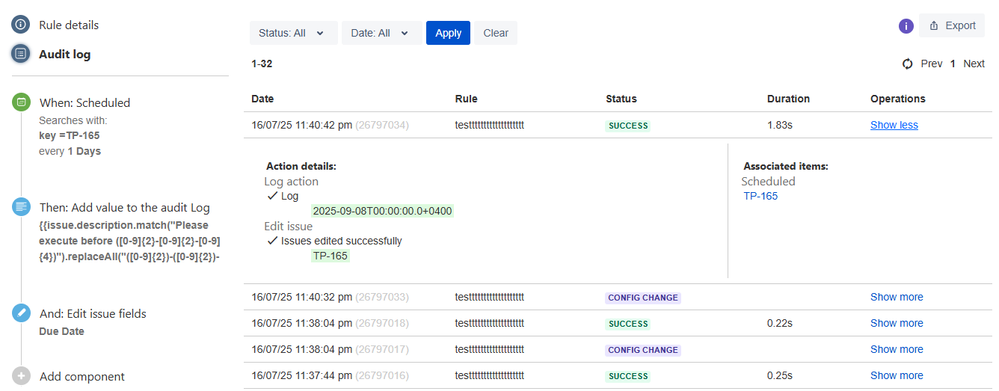Click the 1.83s duration value
The image size is (999, 391).
(780, 125)
